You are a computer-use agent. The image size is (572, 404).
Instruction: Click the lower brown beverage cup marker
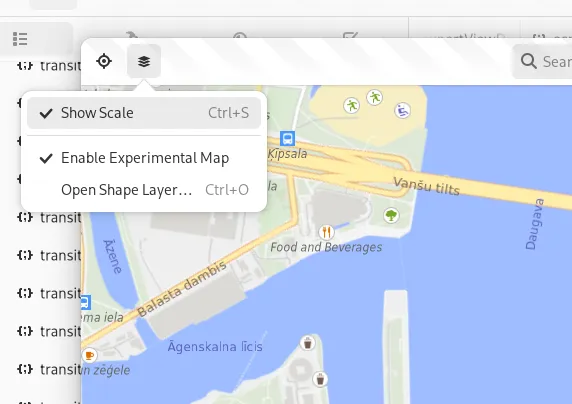coord(320,379)
